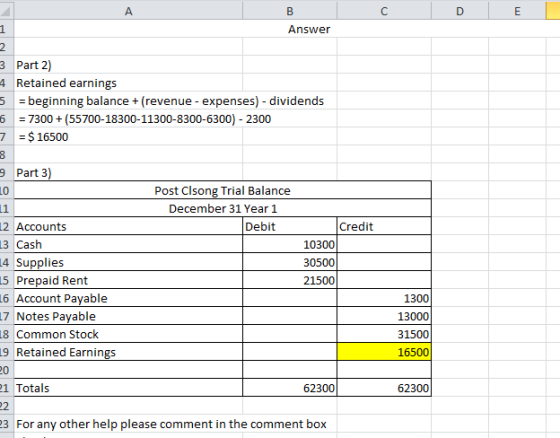Select the 'Supplies' account cell
The width and height of the screenshot is (560, 438).
pyautogui.click(x=128, y=262)
